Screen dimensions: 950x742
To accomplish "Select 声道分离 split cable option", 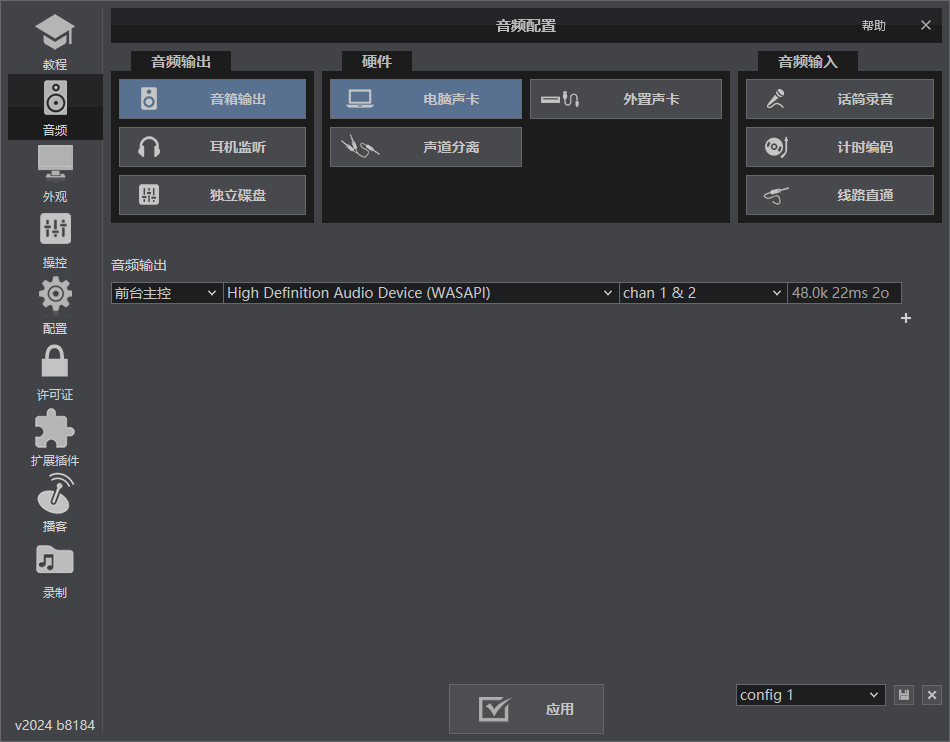I will [425, 147].
